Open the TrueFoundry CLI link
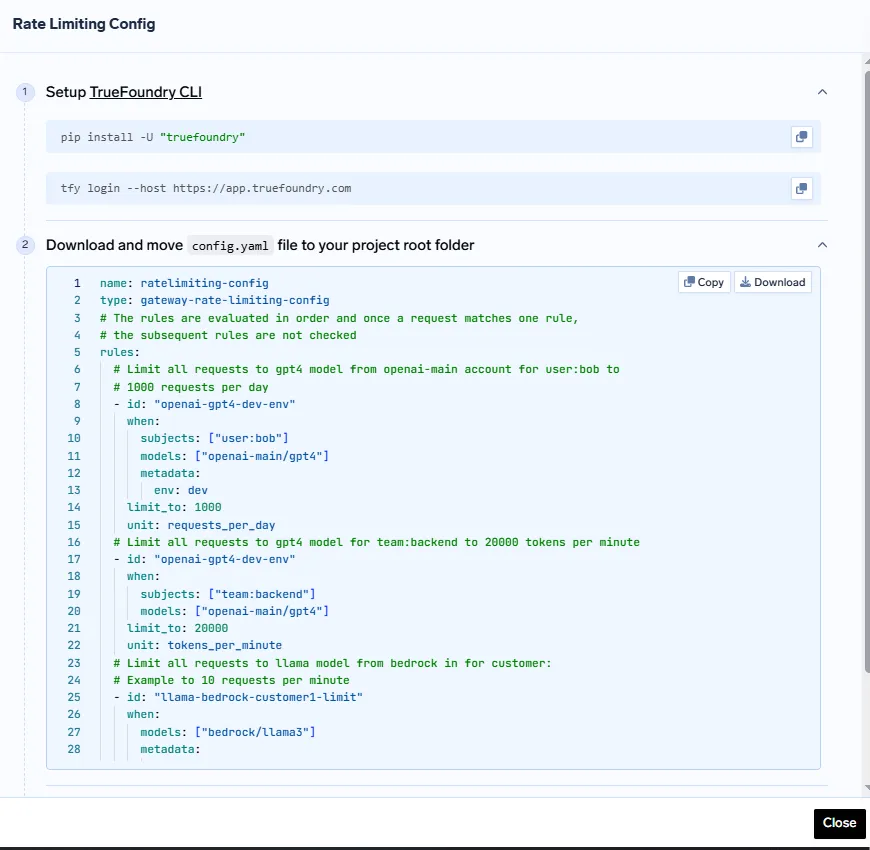Image resolution: width=870 pixels, height=850 pixels. tap(146, 91)
